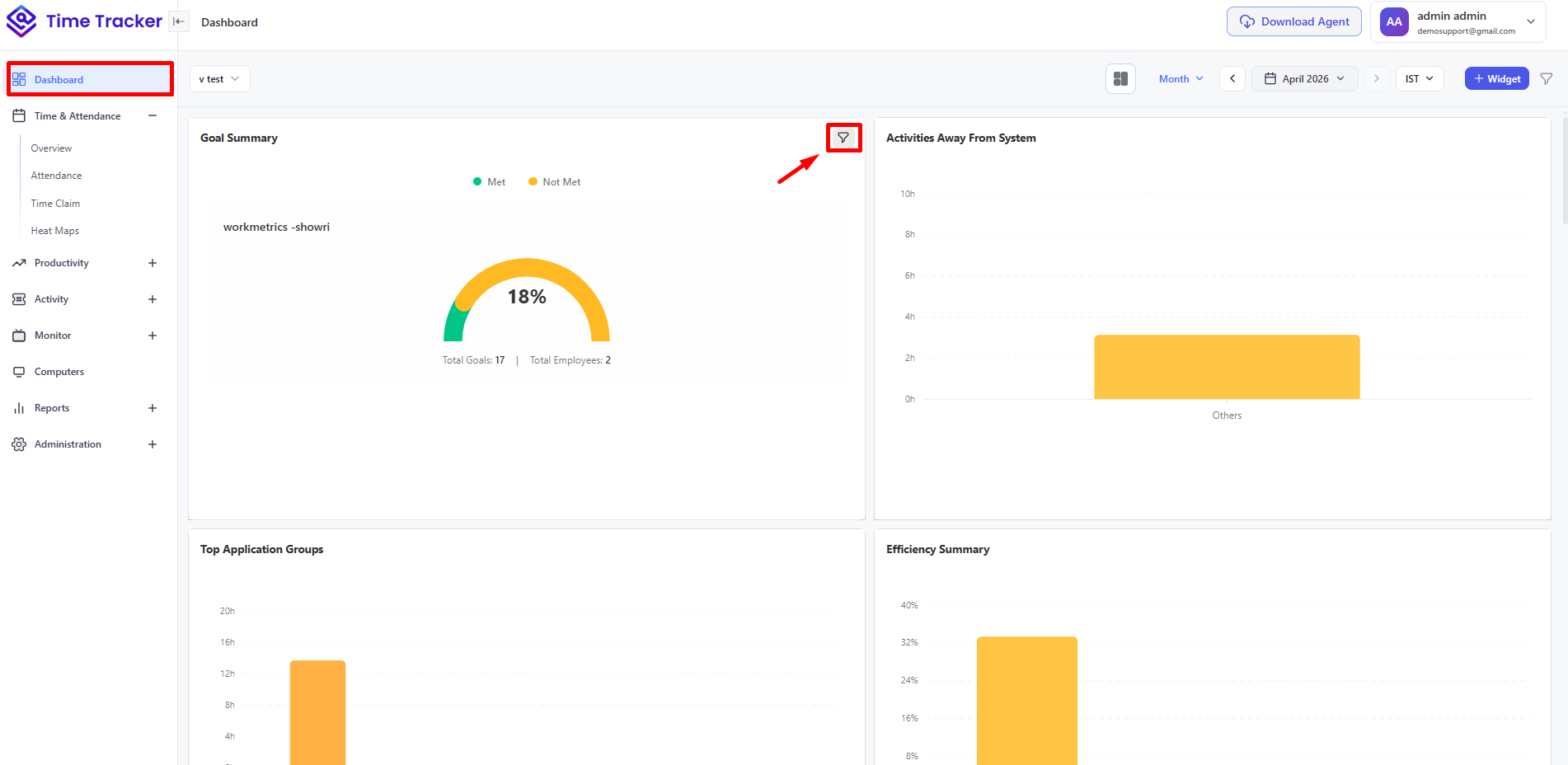The height and width of the screenshot is (765, 1568).
Task: Open the global dashboard filter icon
Action: click(1547, 79)
